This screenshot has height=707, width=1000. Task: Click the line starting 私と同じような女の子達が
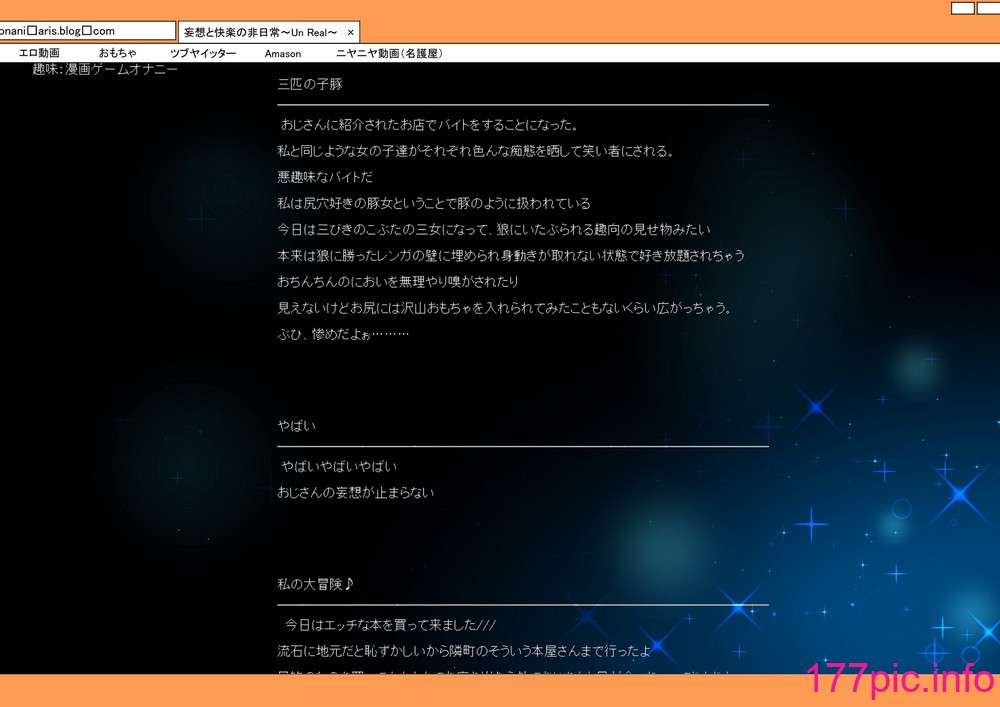[x=476, y=151]
